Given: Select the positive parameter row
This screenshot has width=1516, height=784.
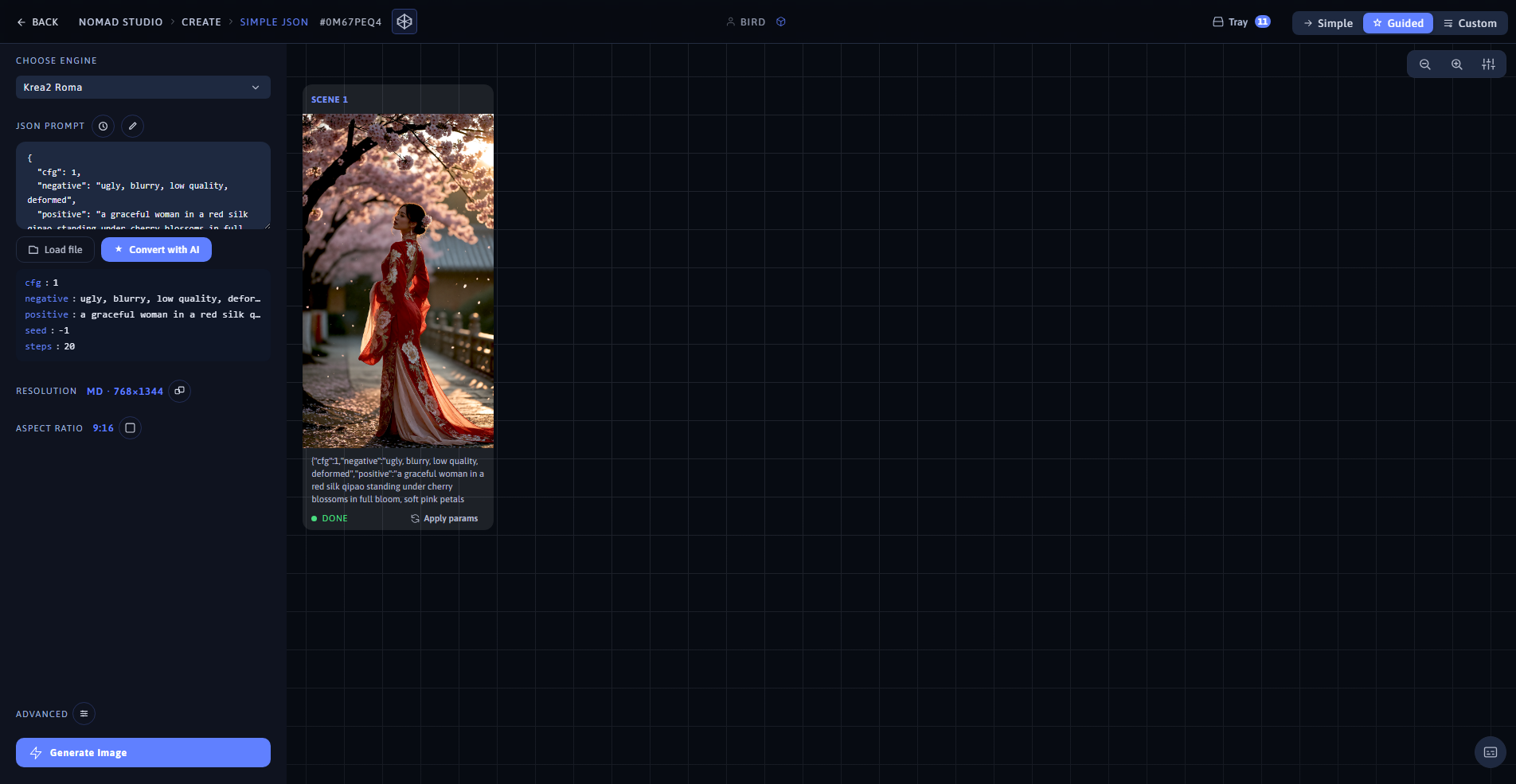Looking at the screenshot, I should coord(143,314).
